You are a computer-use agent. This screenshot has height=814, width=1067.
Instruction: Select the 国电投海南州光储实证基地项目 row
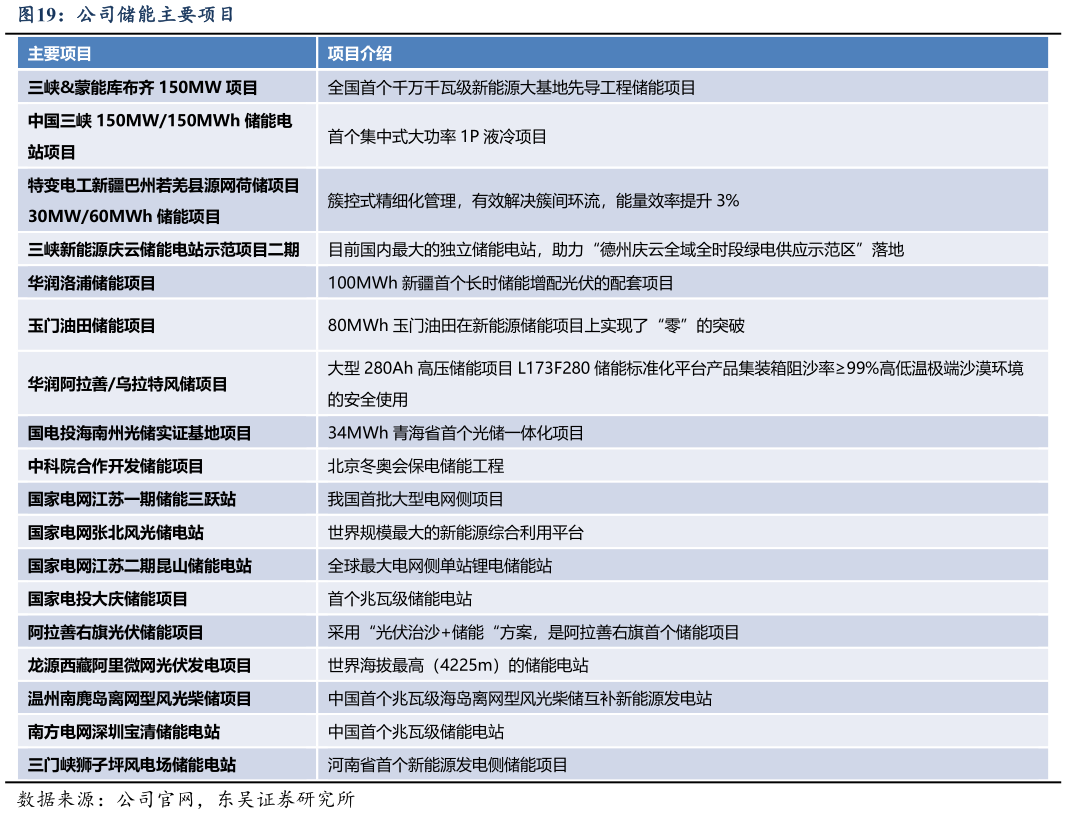coord(140,433)
